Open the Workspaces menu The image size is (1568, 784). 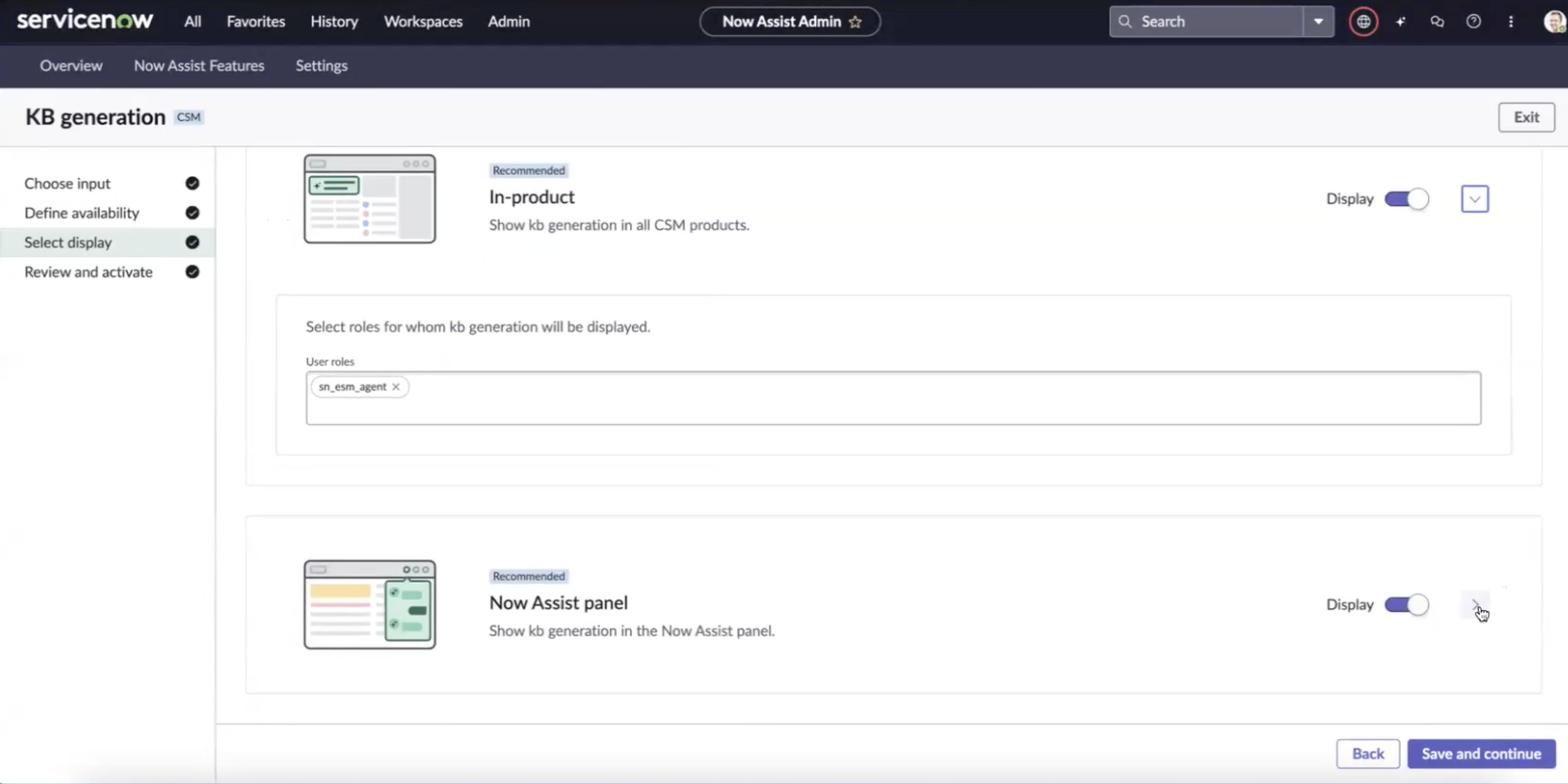coord(423,22)
